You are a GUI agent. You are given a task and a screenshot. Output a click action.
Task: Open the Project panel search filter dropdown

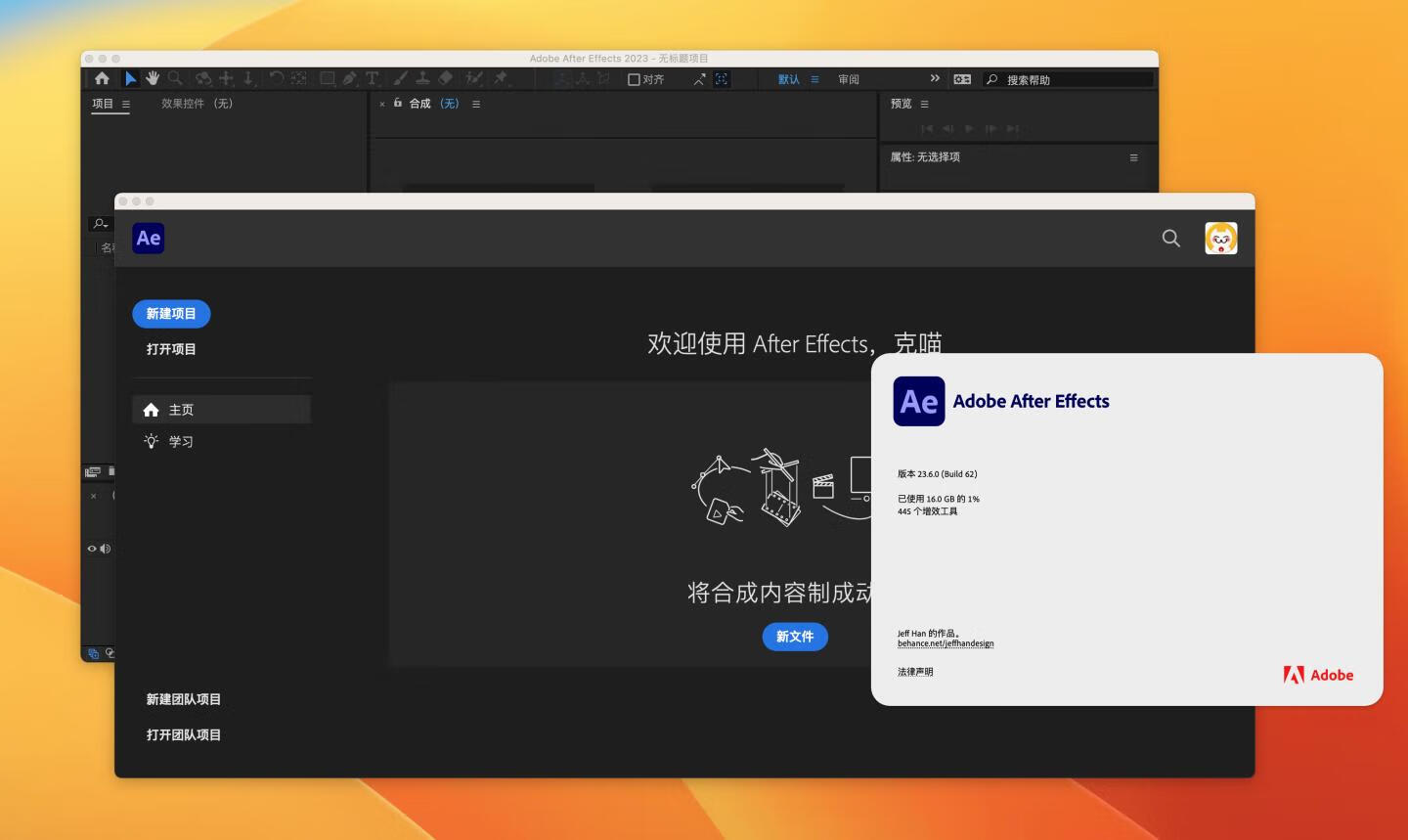coord(100,224)
